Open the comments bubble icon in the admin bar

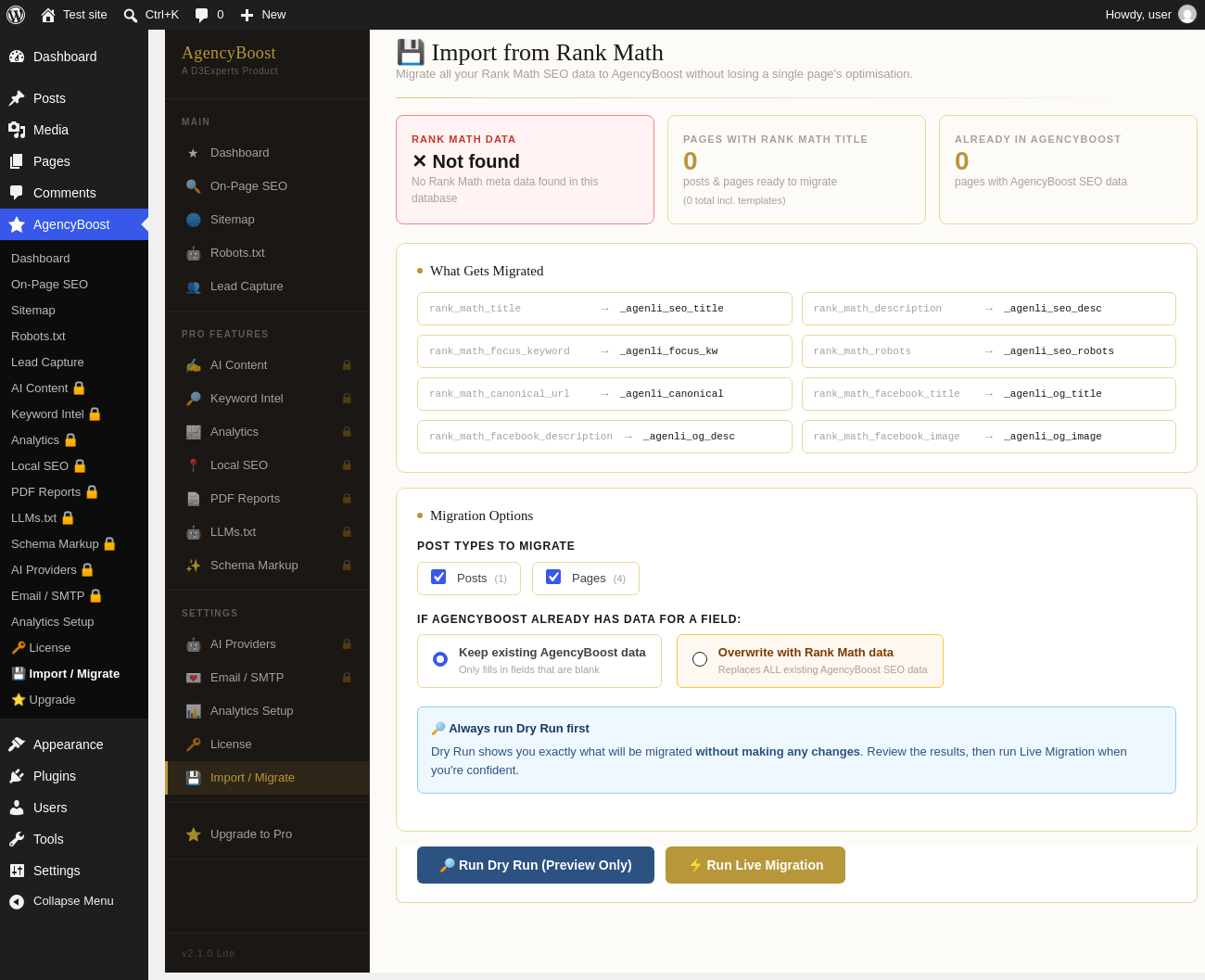click(202, 15)
